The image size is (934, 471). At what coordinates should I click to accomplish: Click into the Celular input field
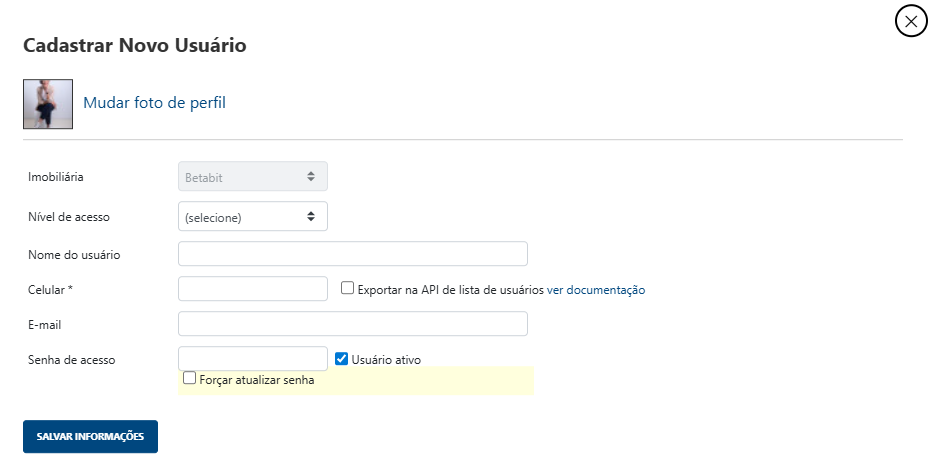click(x=252, y=289)
